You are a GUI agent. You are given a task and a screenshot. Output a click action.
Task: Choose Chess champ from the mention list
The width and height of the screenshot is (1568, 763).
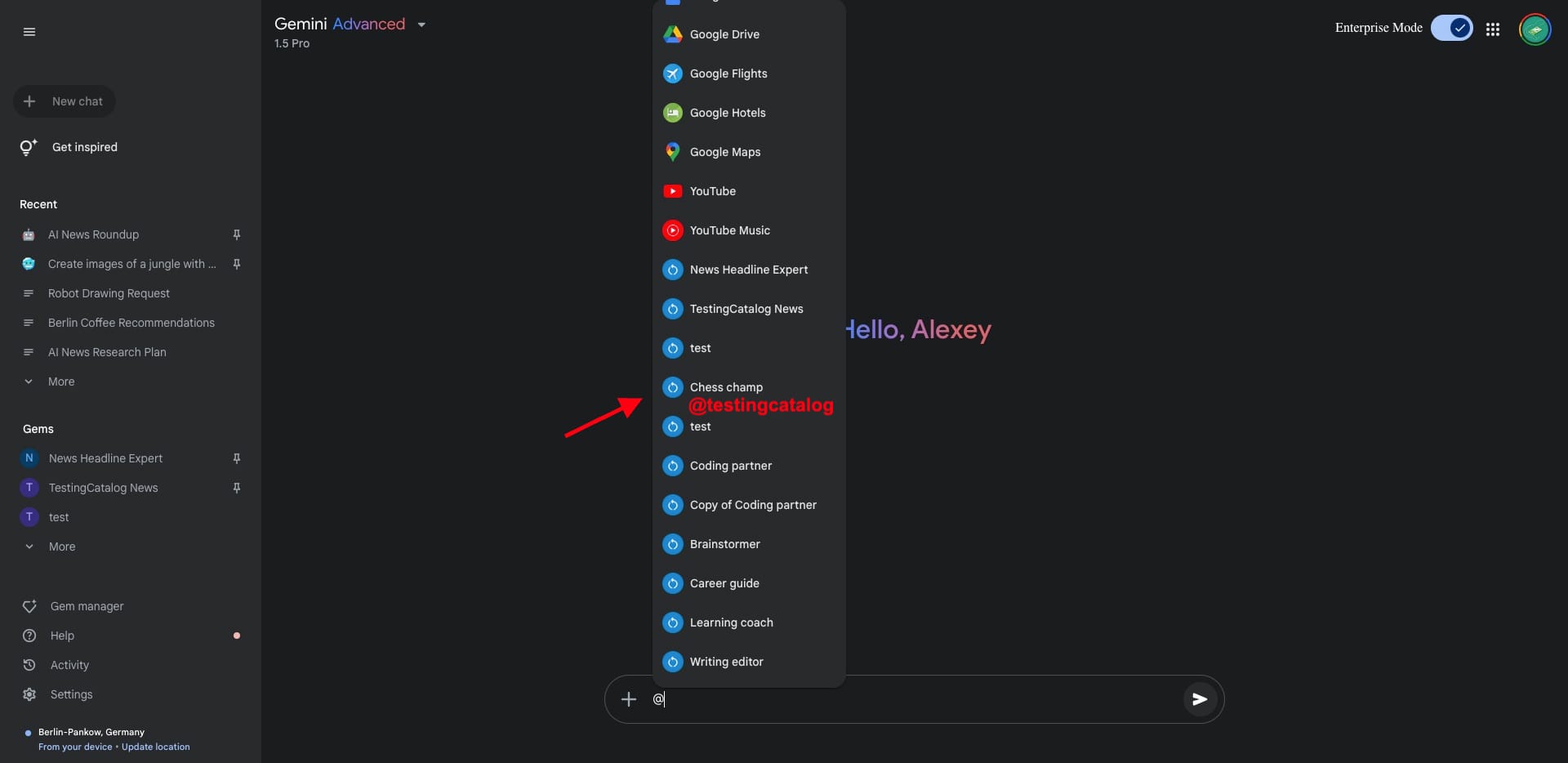749,387
